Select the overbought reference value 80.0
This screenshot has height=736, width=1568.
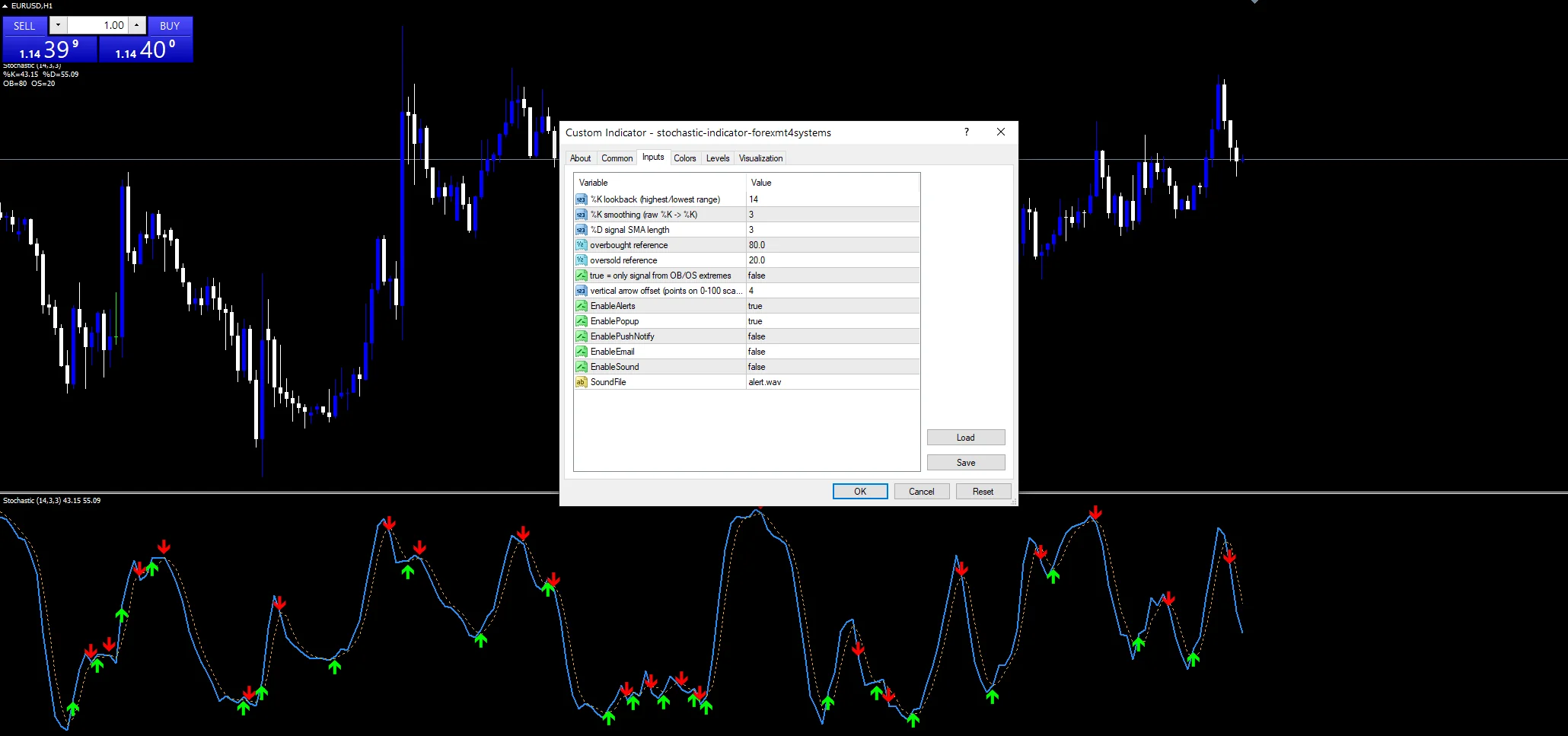pos(833,245)
